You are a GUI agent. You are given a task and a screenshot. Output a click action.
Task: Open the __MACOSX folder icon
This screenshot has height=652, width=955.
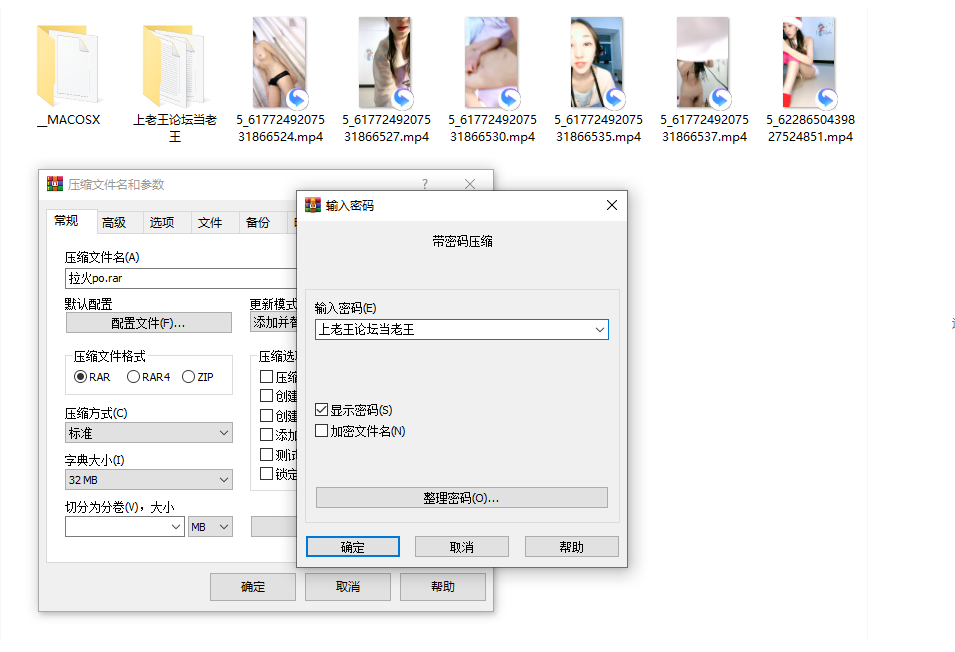[68, 67]
